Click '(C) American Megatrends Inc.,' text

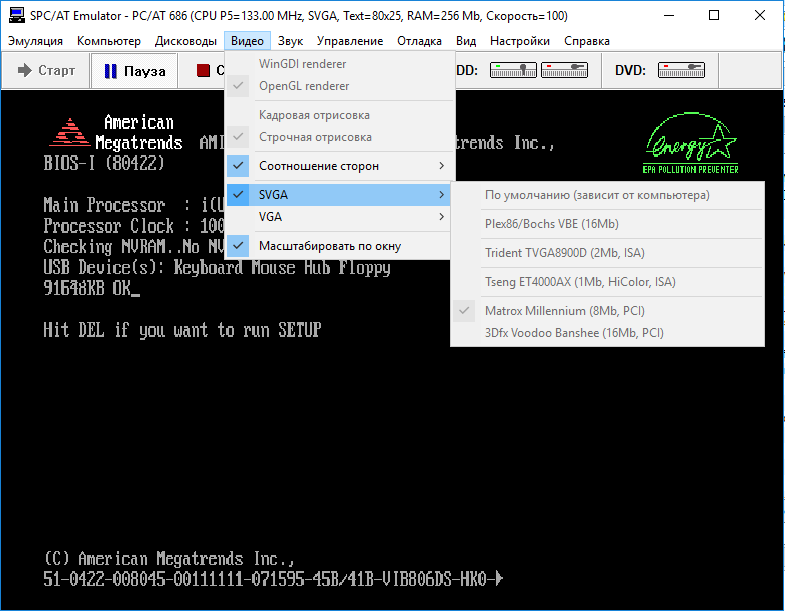coord(169,558)
